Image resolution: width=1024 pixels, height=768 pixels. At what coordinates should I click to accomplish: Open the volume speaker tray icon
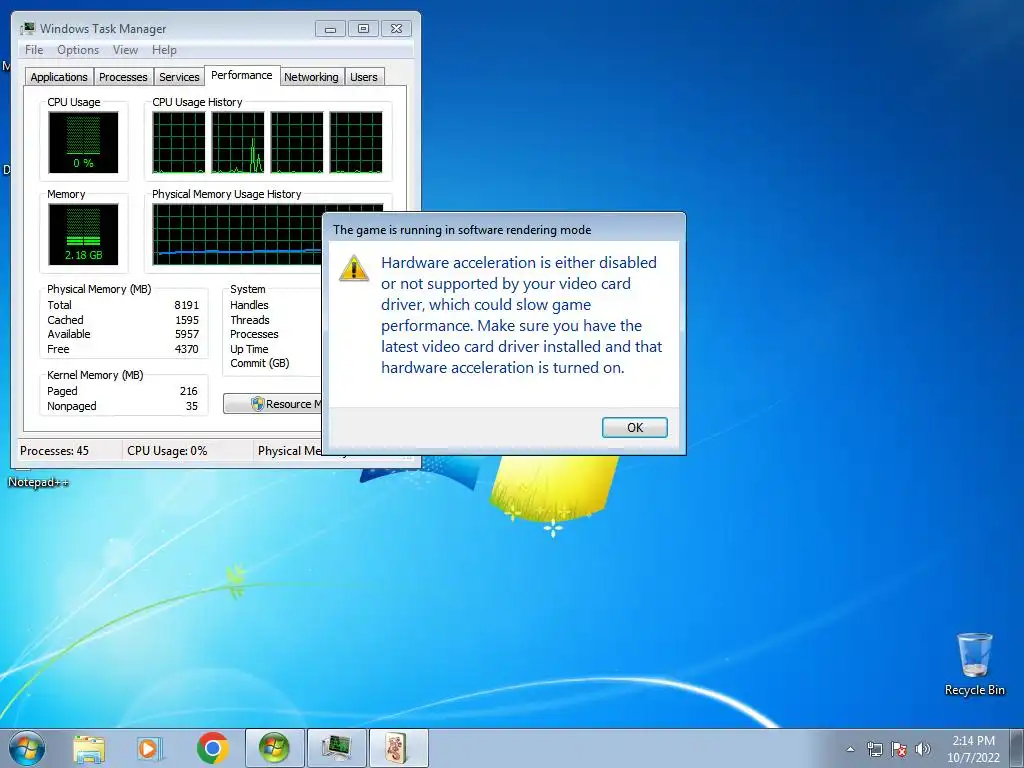click(x=923, y=749)
